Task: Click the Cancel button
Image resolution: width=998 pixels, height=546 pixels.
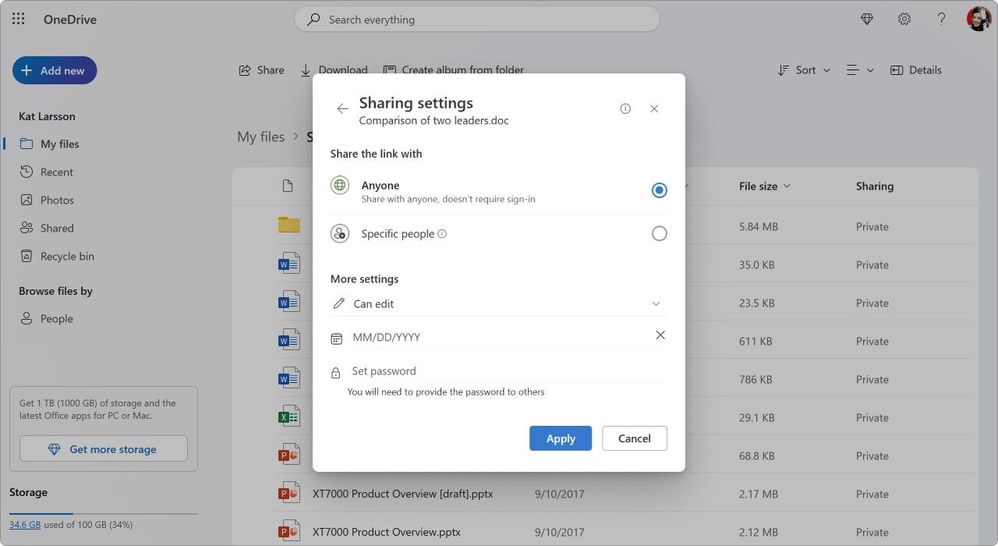Action: coord(634,438)
